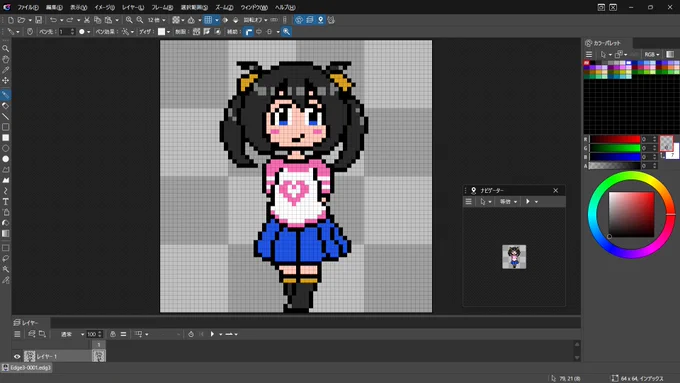Screen dimensions: 680x383
Task: Open the 編集 menu
Action: 54,7
